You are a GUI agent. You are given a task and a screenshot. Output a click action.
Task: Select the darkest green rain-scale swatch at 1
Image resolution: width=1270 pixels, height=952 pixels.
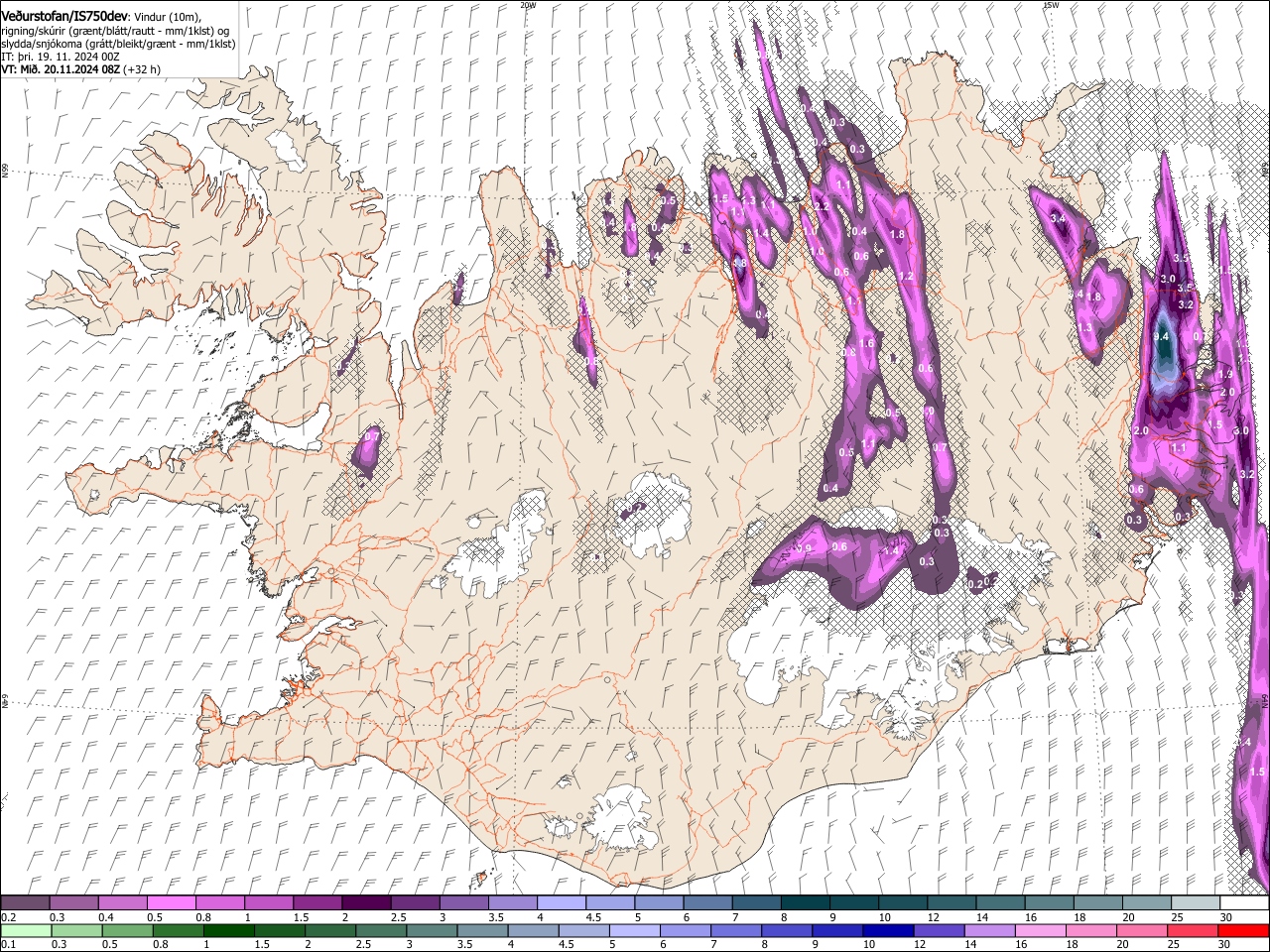tap(229, 931)
